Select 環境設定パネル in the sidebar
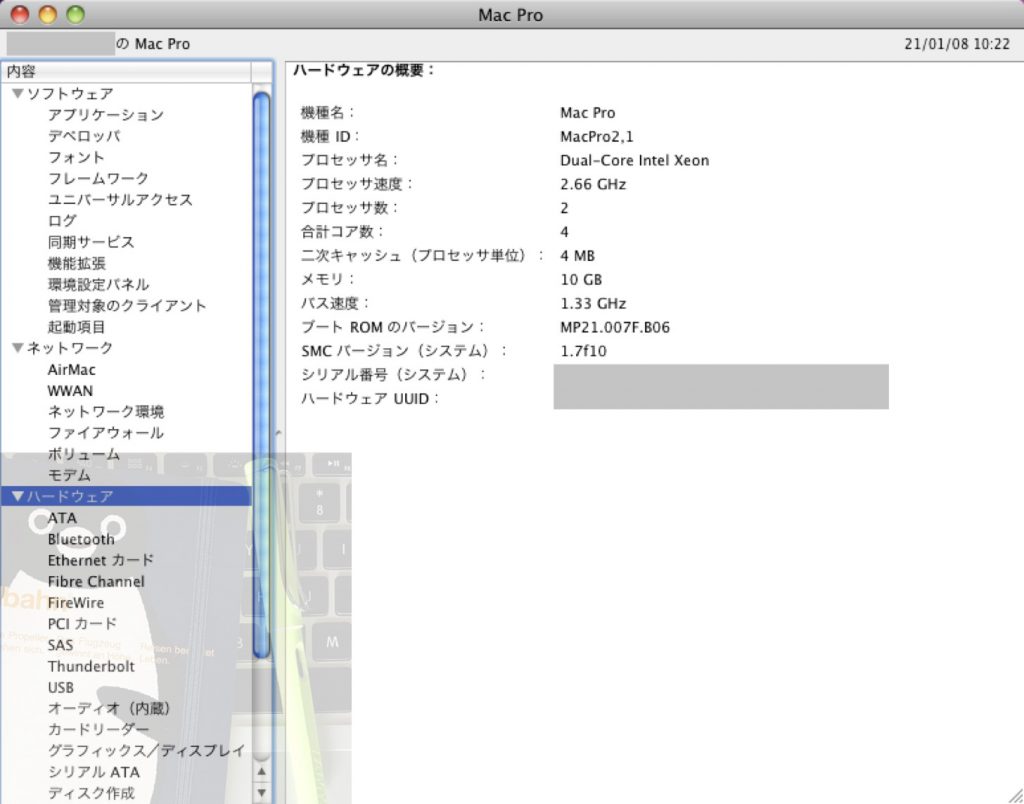 tap(98, 284)
